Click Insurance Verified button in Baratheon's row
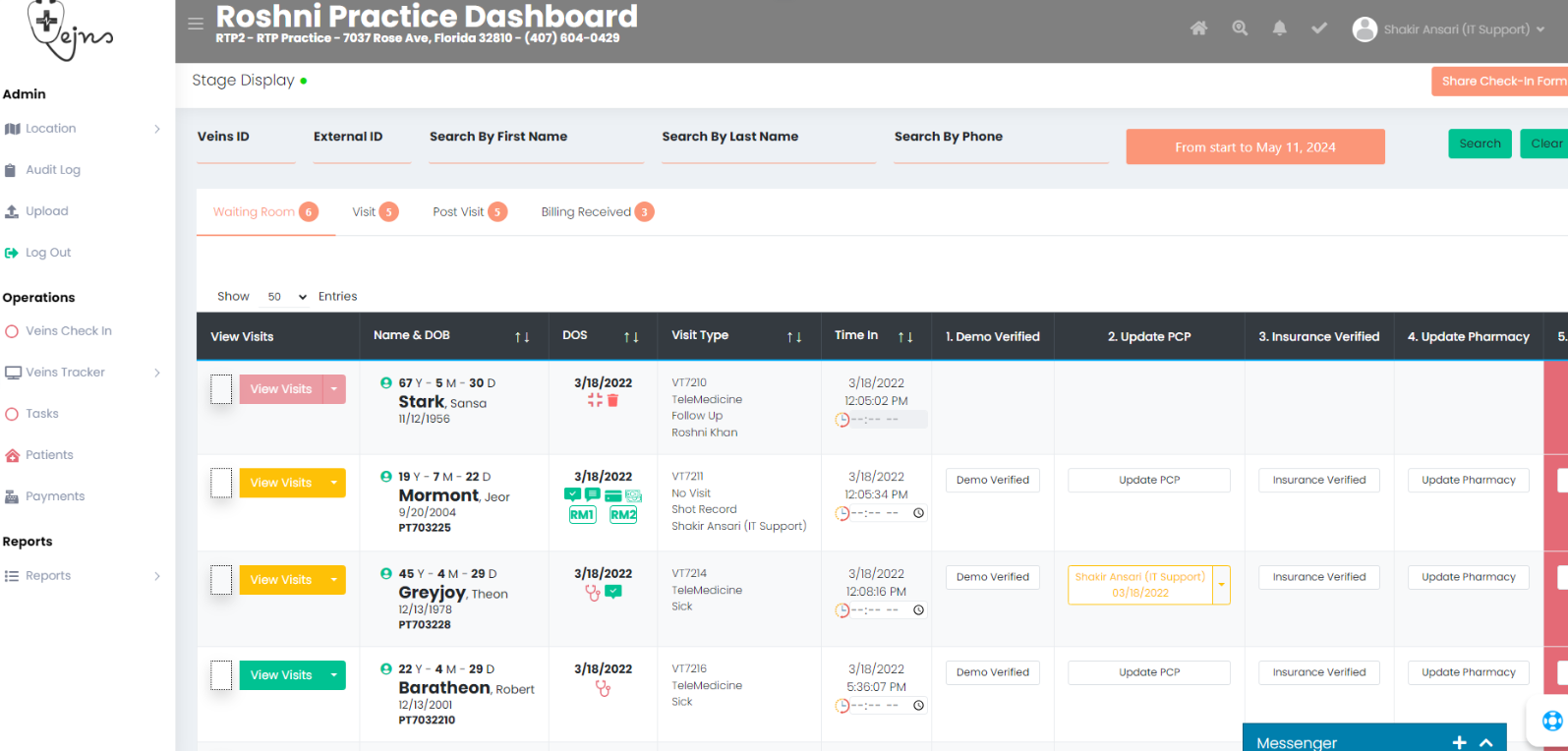The height and width of the screenshot is (751, 1568). [x=1319, y=672]
